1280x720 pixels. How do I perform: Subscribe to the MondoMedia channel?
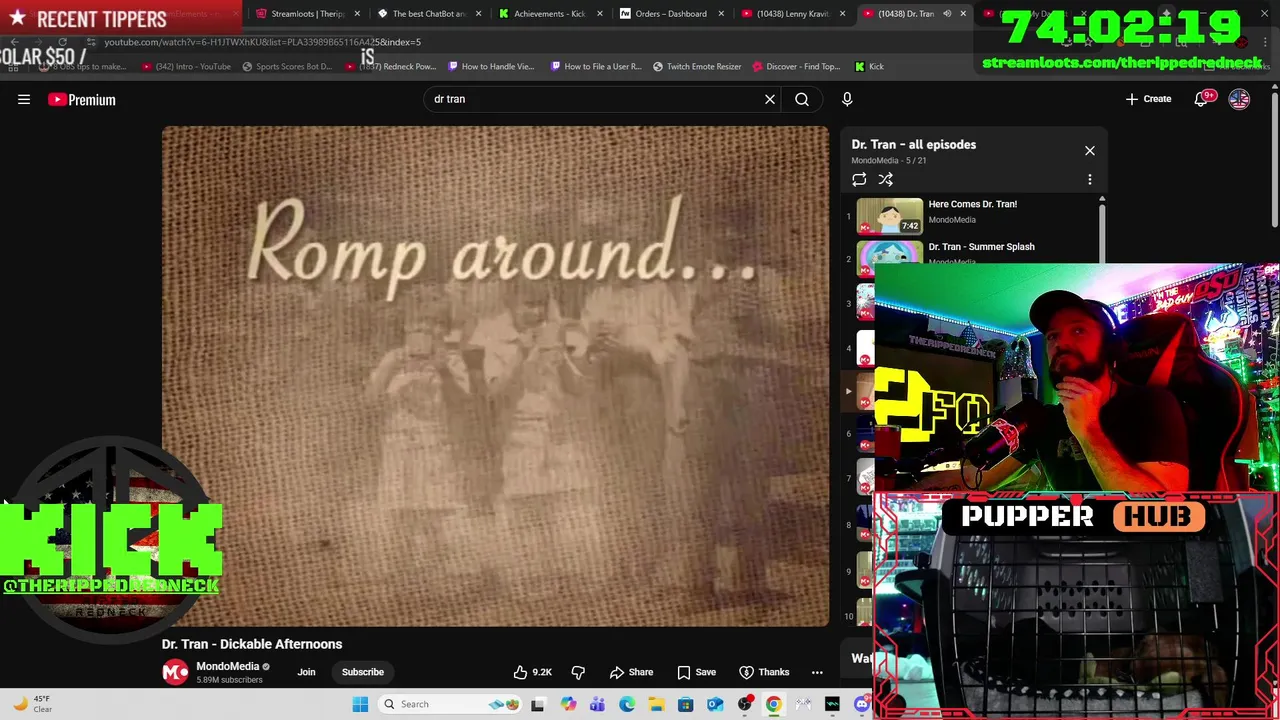pos(363,672)
